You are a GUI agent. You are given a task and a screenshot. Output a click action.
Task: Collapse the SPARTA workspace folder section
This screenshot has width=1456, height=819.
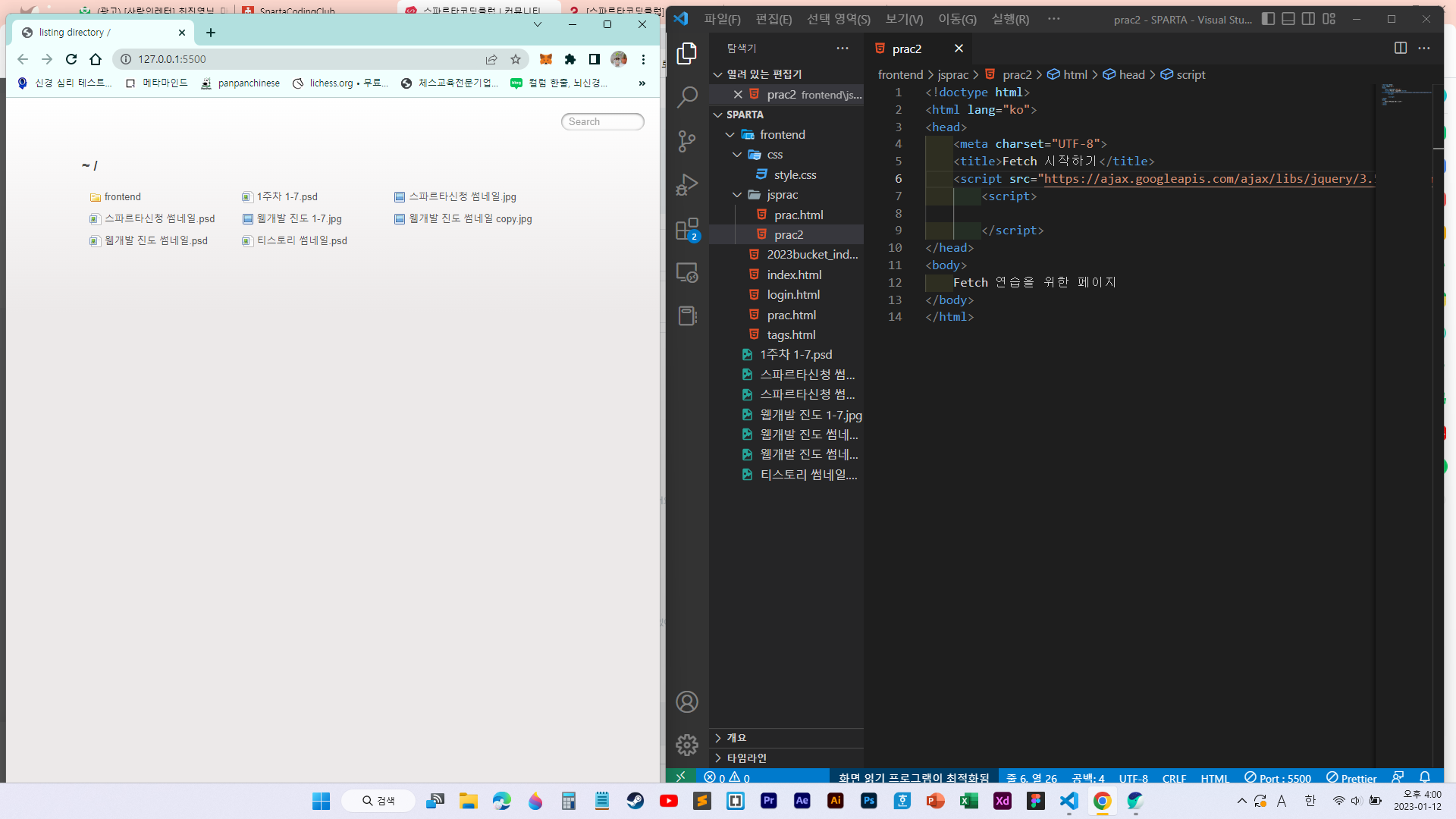click(786, 115)
